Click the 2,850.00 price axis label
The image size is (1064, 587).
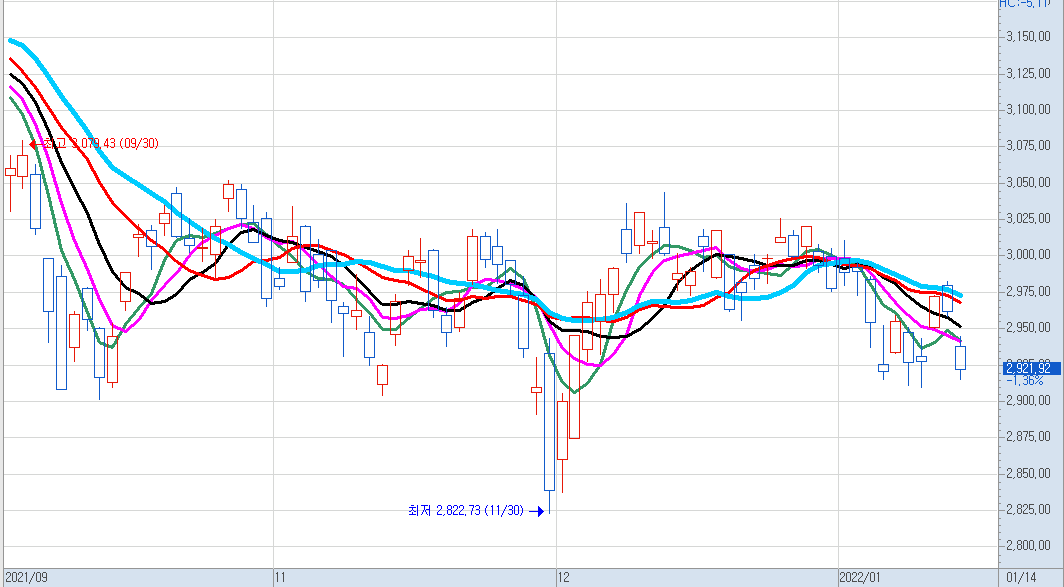1028,473
